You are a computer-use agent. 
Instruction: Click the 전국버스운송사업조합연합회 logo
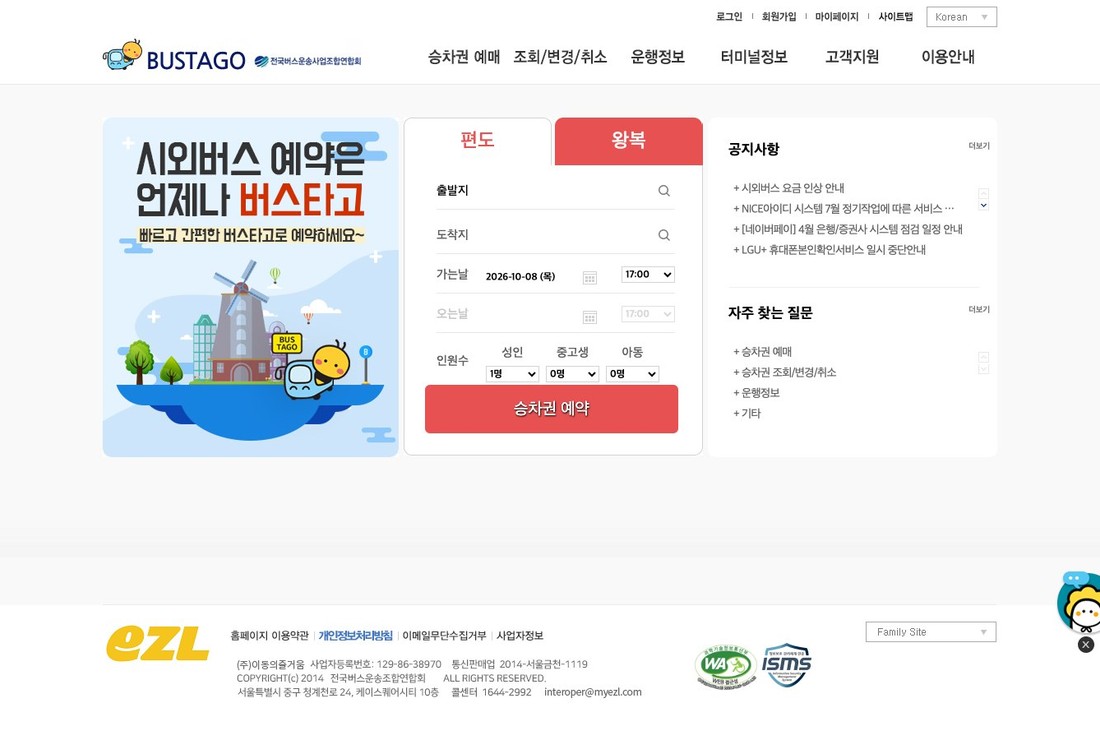coord(308,61)
